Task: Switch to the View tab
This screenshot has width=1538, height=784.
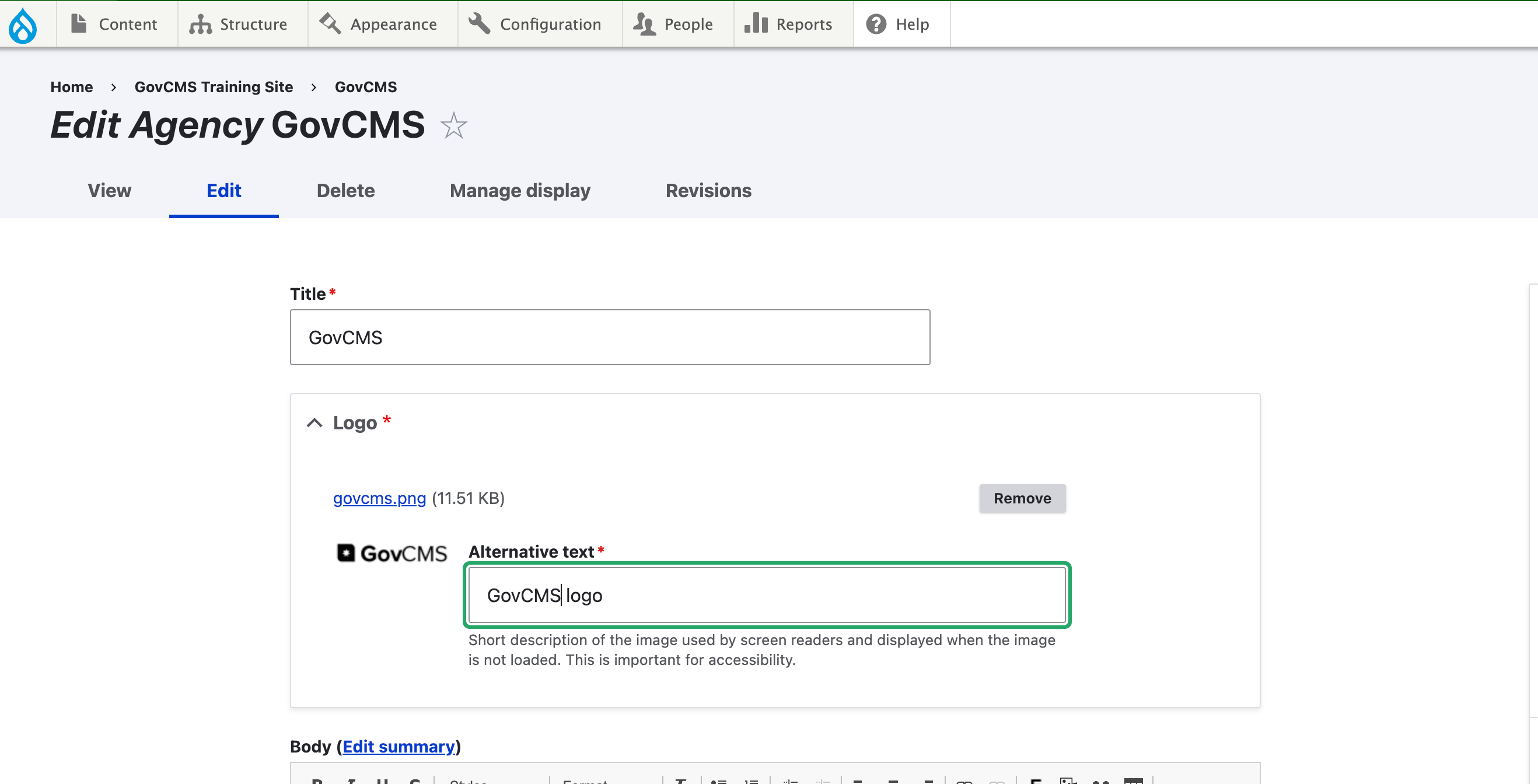Action: (x=109, y=191)
